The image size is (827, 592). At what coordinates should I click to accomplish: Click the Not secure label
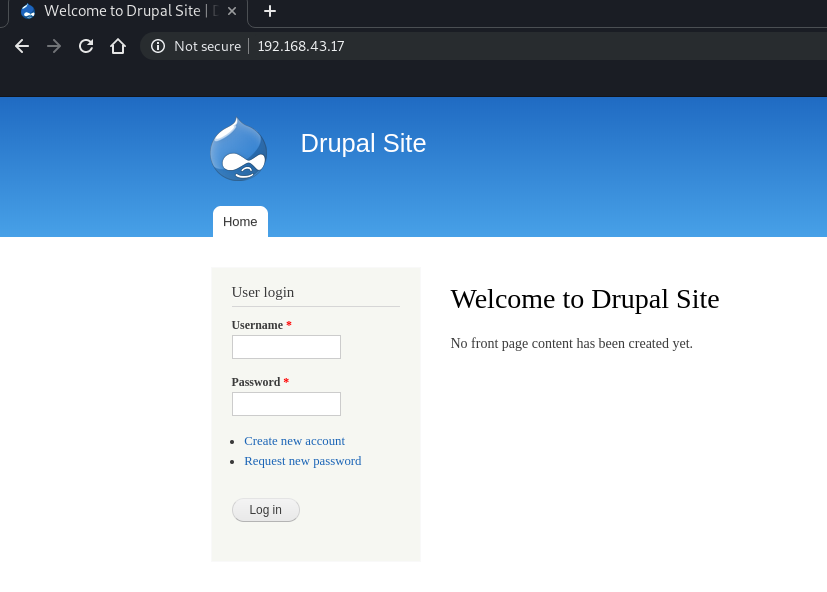coord(207,46)
